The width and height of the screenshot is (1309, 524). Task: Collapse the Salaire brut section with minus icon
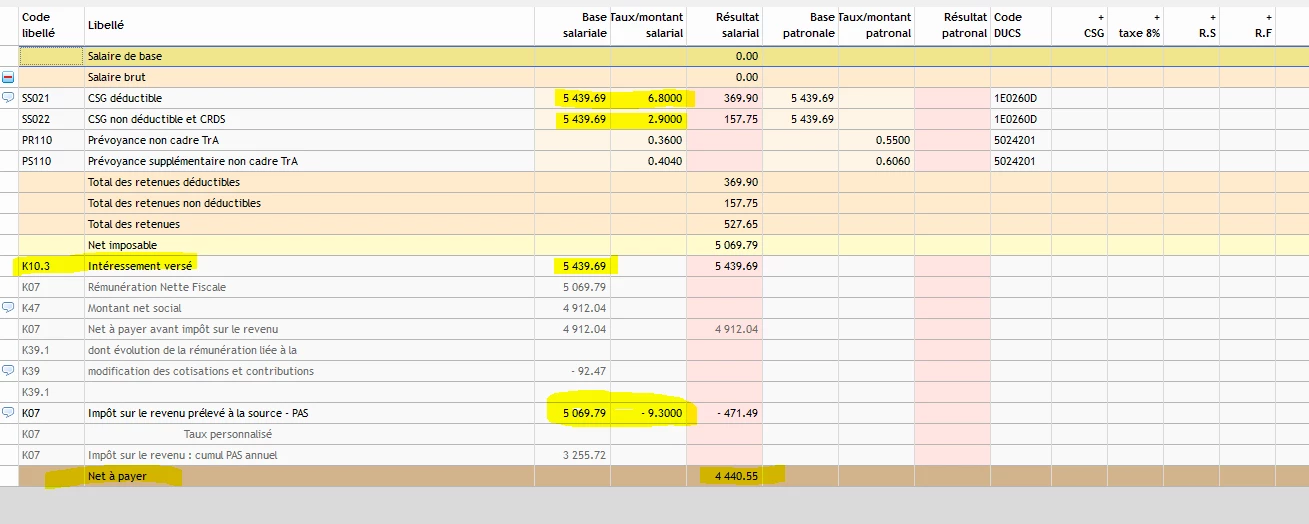[8, 77]
